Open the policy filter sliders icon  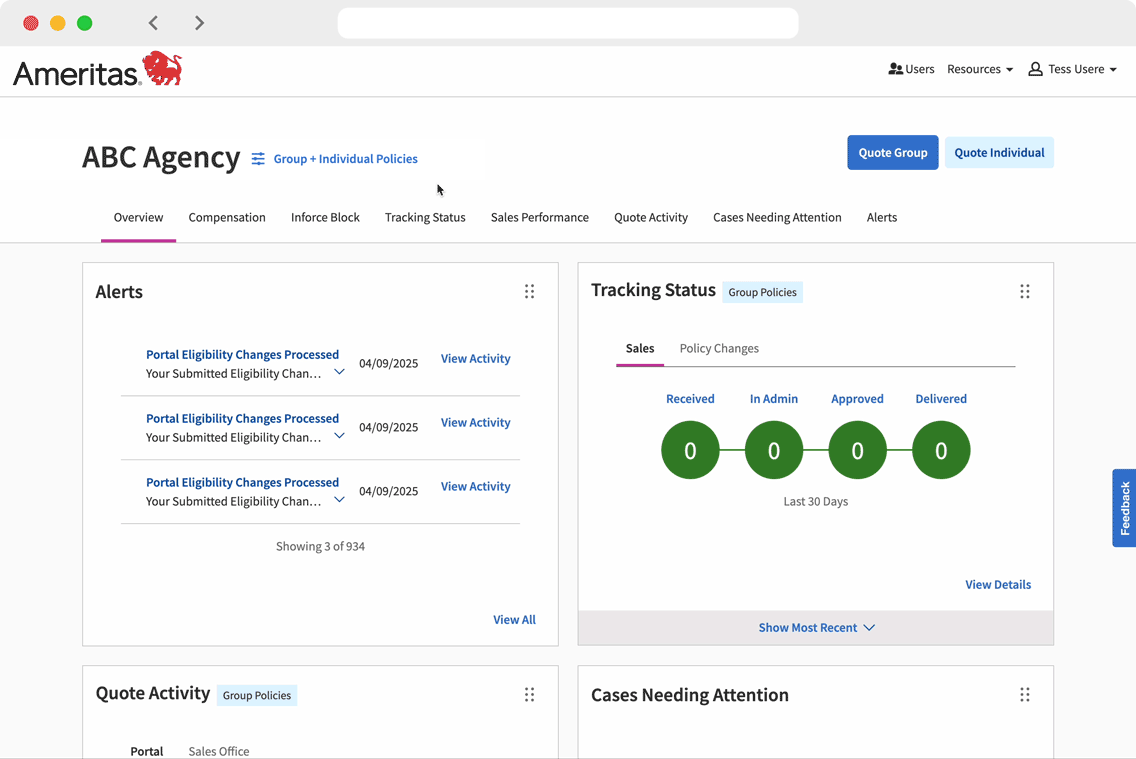tap(258, 159)
